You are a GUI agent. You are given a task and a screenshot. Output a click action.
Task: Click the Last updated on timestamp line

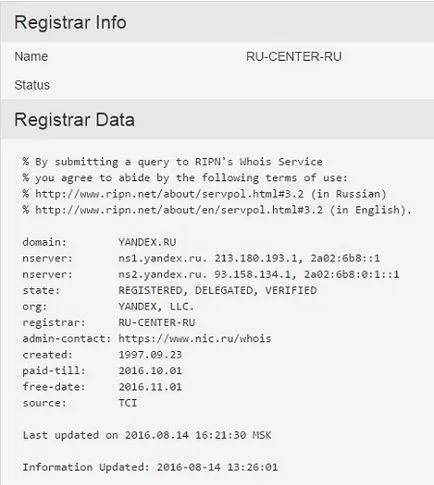147,435
